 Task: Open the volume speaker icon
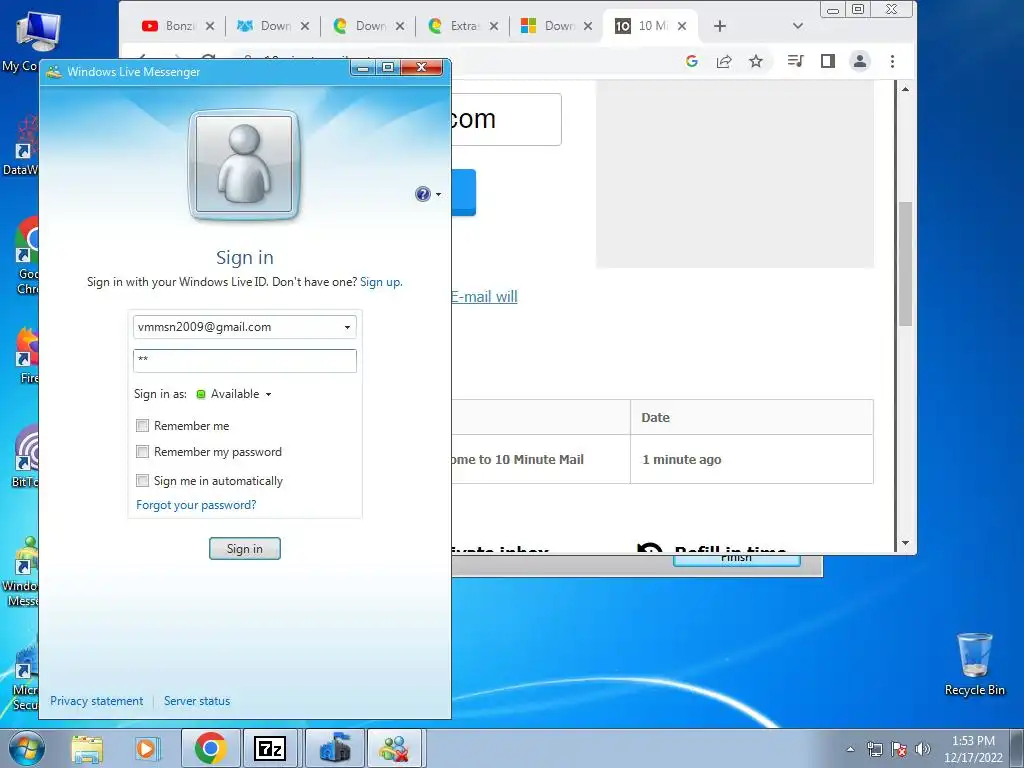[x=922, y=749]
